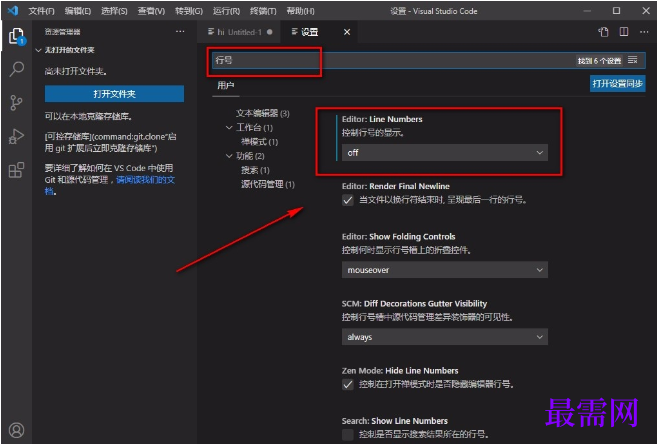
Task: Toggle Render Final Newline checkbox
Action: [348, 200]
